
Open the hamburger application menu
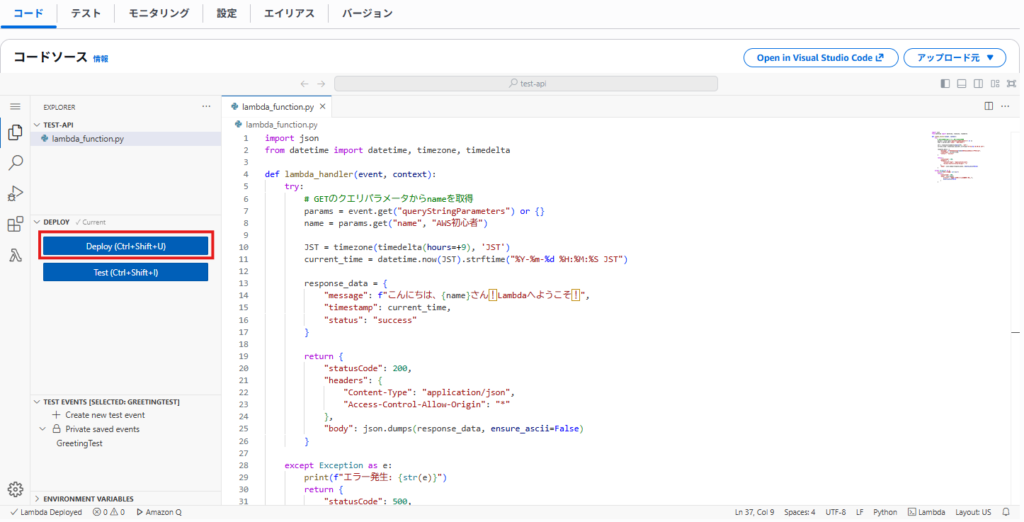pyautogui.click(x=15, y=106)
